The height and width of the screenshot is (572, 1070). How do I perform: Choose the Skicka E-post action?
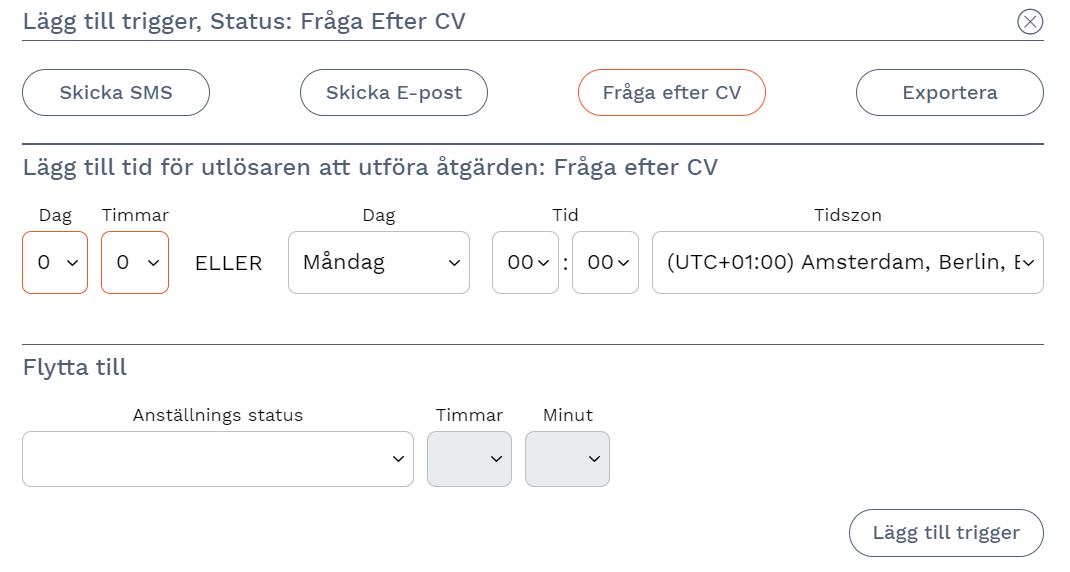tap(394, 93)
